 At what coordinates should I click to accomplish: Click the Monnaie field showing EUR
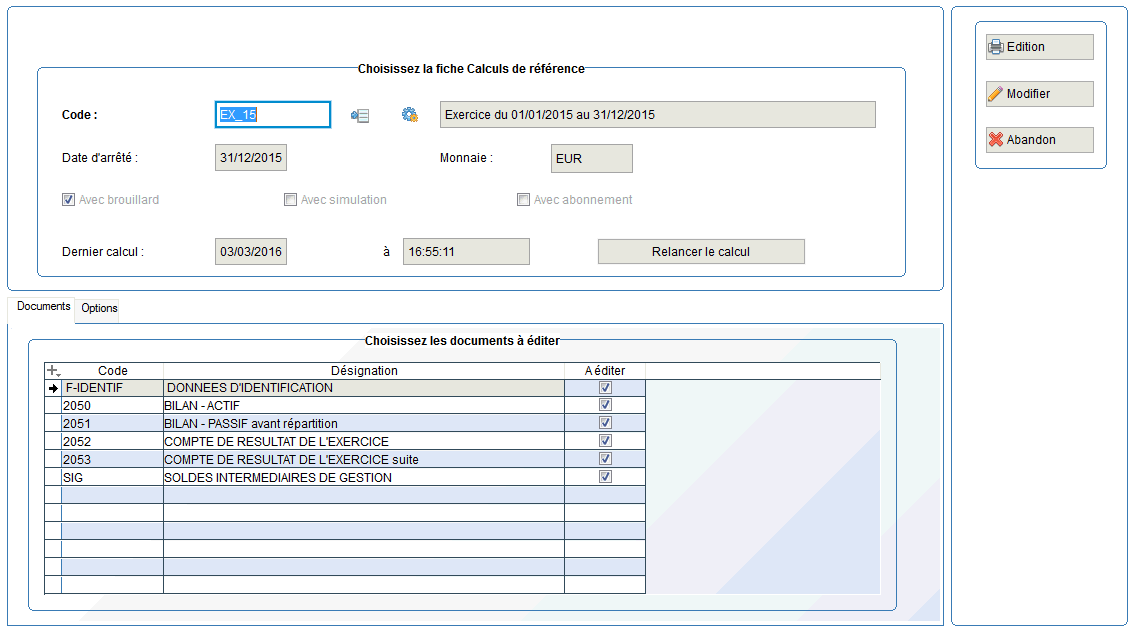tap(591, 159)
